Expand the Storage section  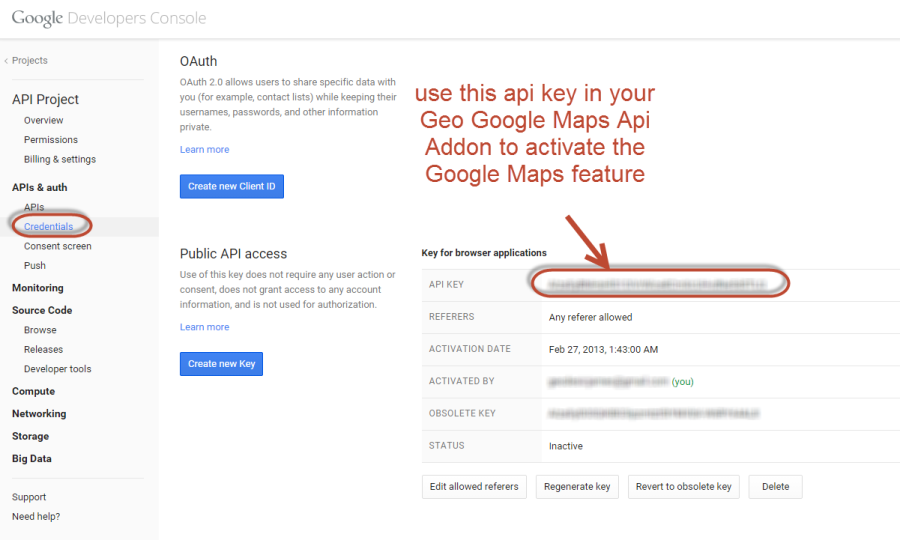click(30, 436)
